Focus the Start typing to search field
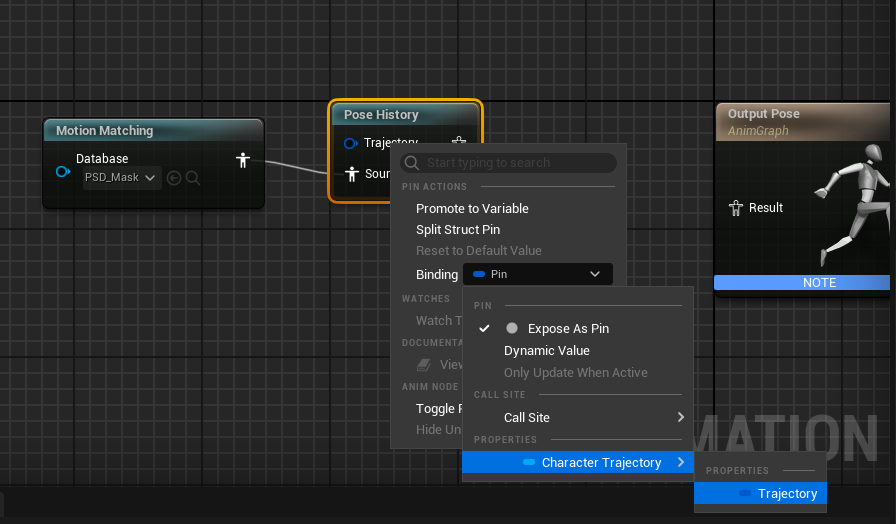 click(509, 163)
